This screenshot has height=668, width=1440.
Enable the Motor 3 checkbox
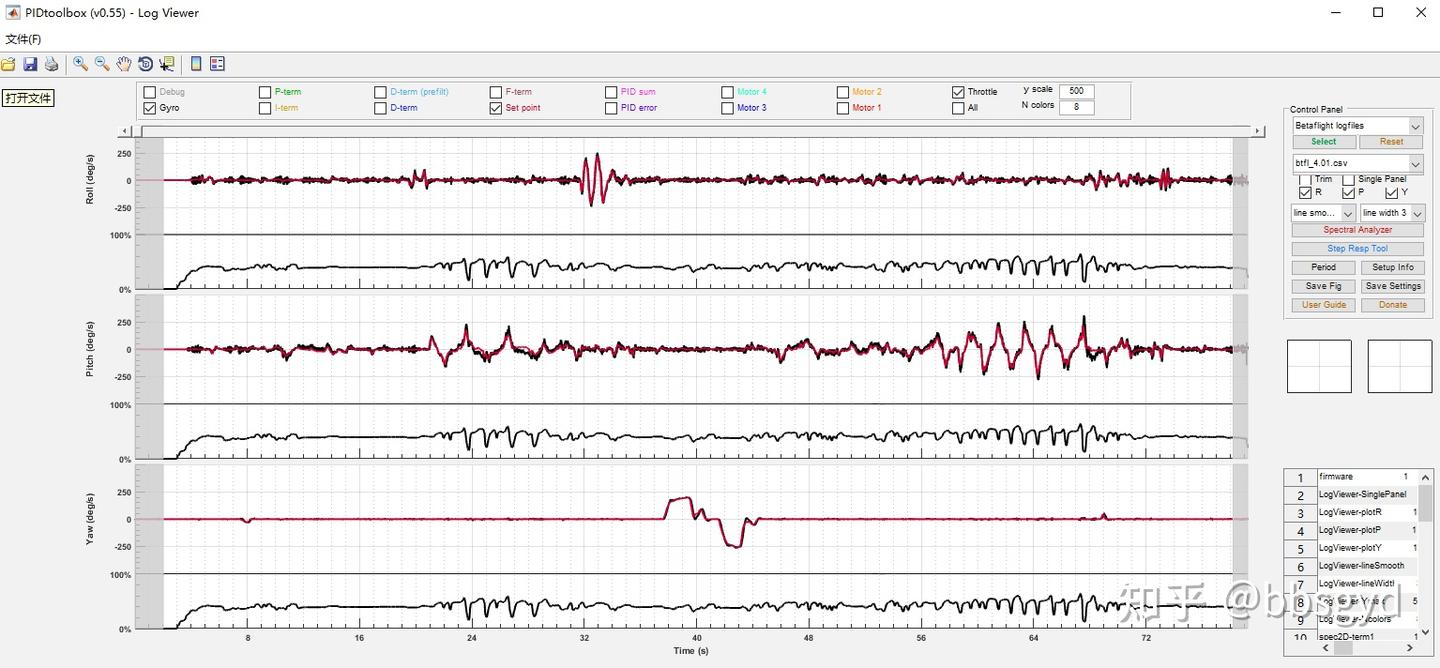tap(727, 108)
